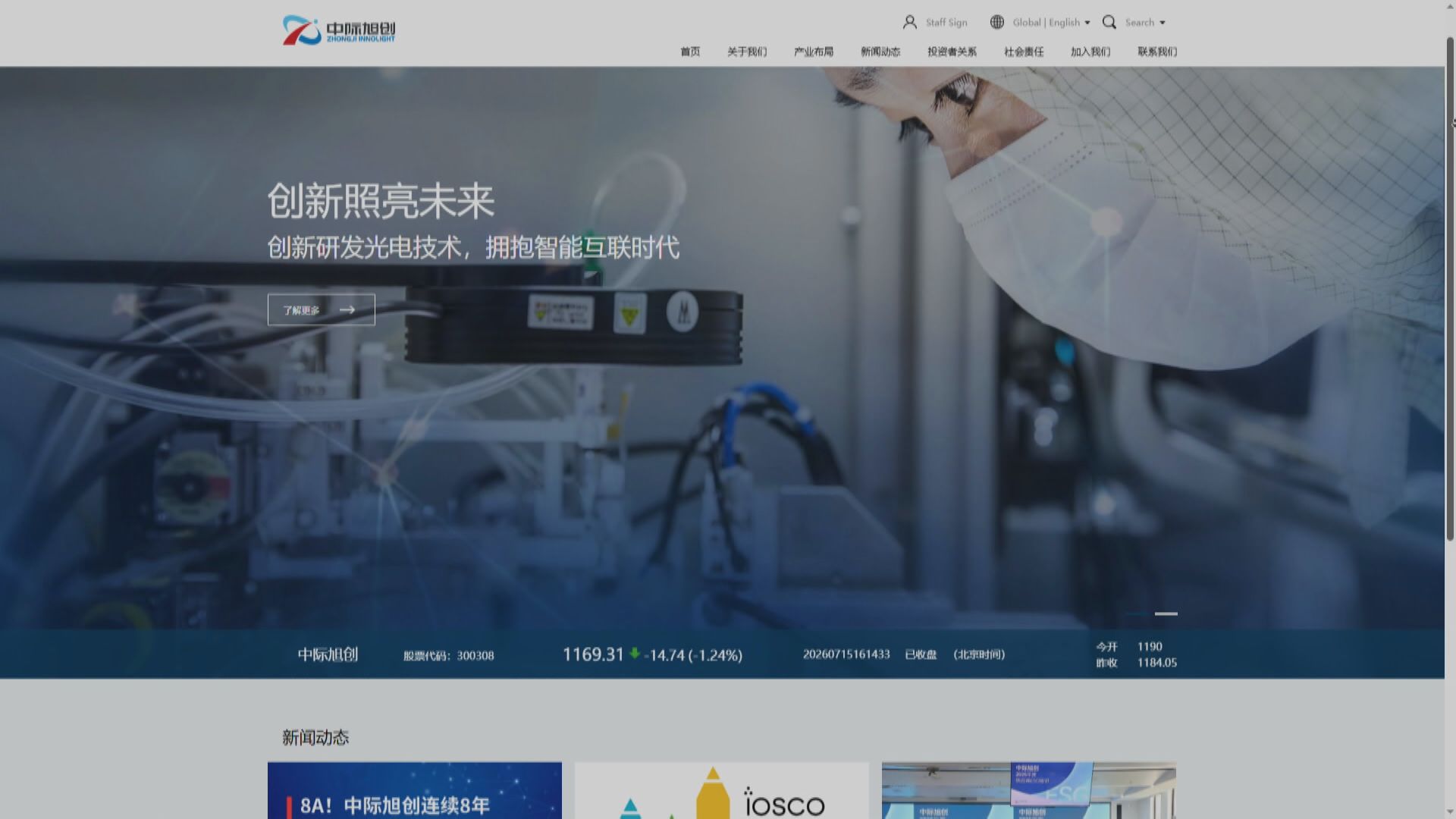Open the 联系我们 menu item

coord(1157,52)
